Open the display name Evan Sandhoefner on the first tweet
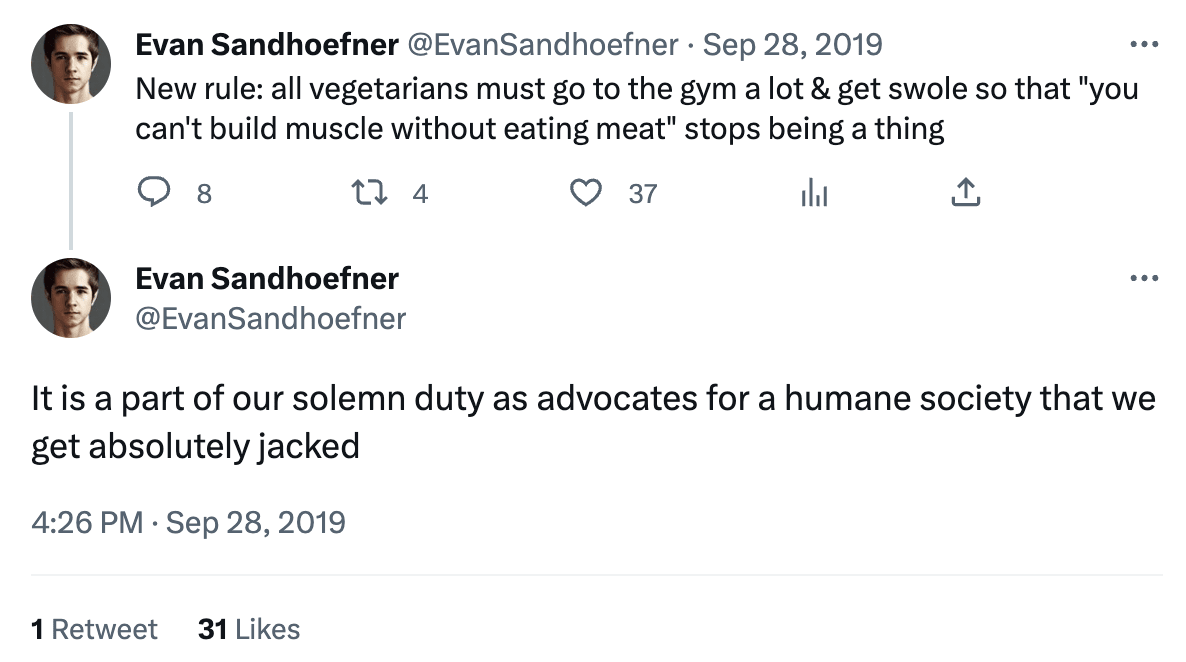 click(267, 45)
